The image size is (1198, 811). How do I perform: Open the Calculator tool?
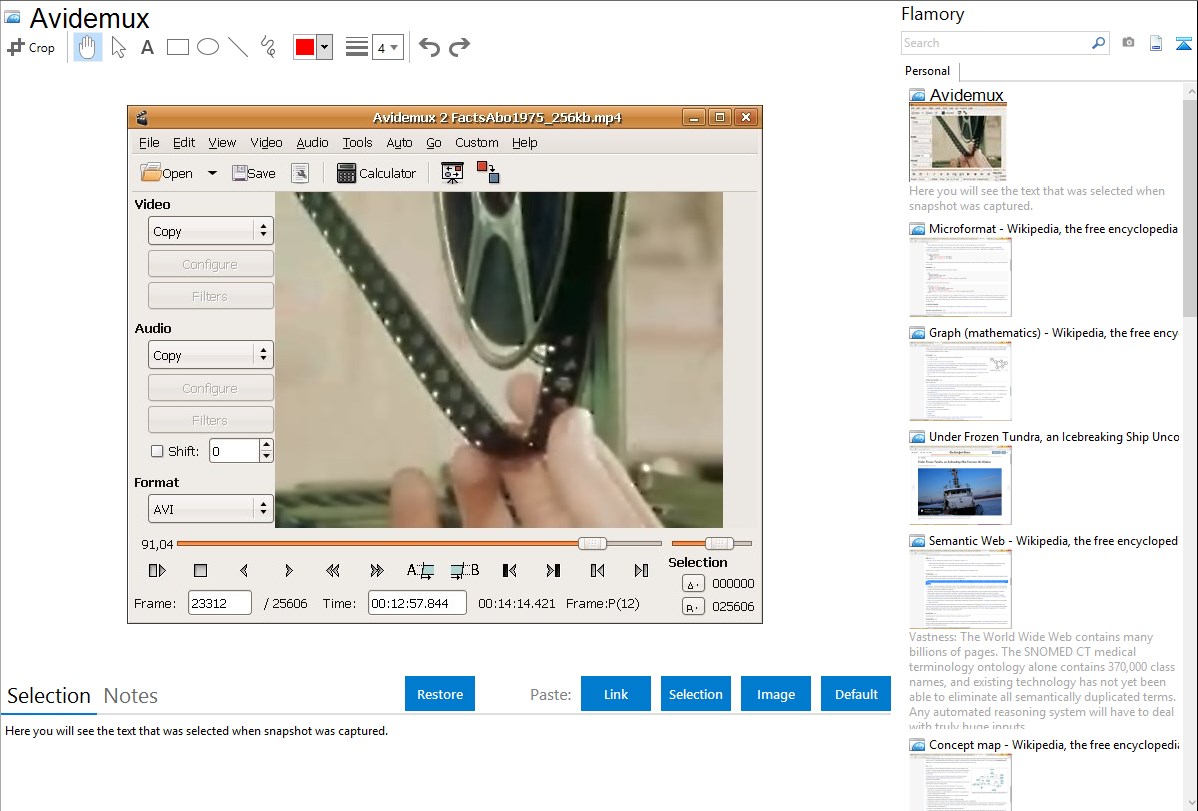click(x=377, y=174)
